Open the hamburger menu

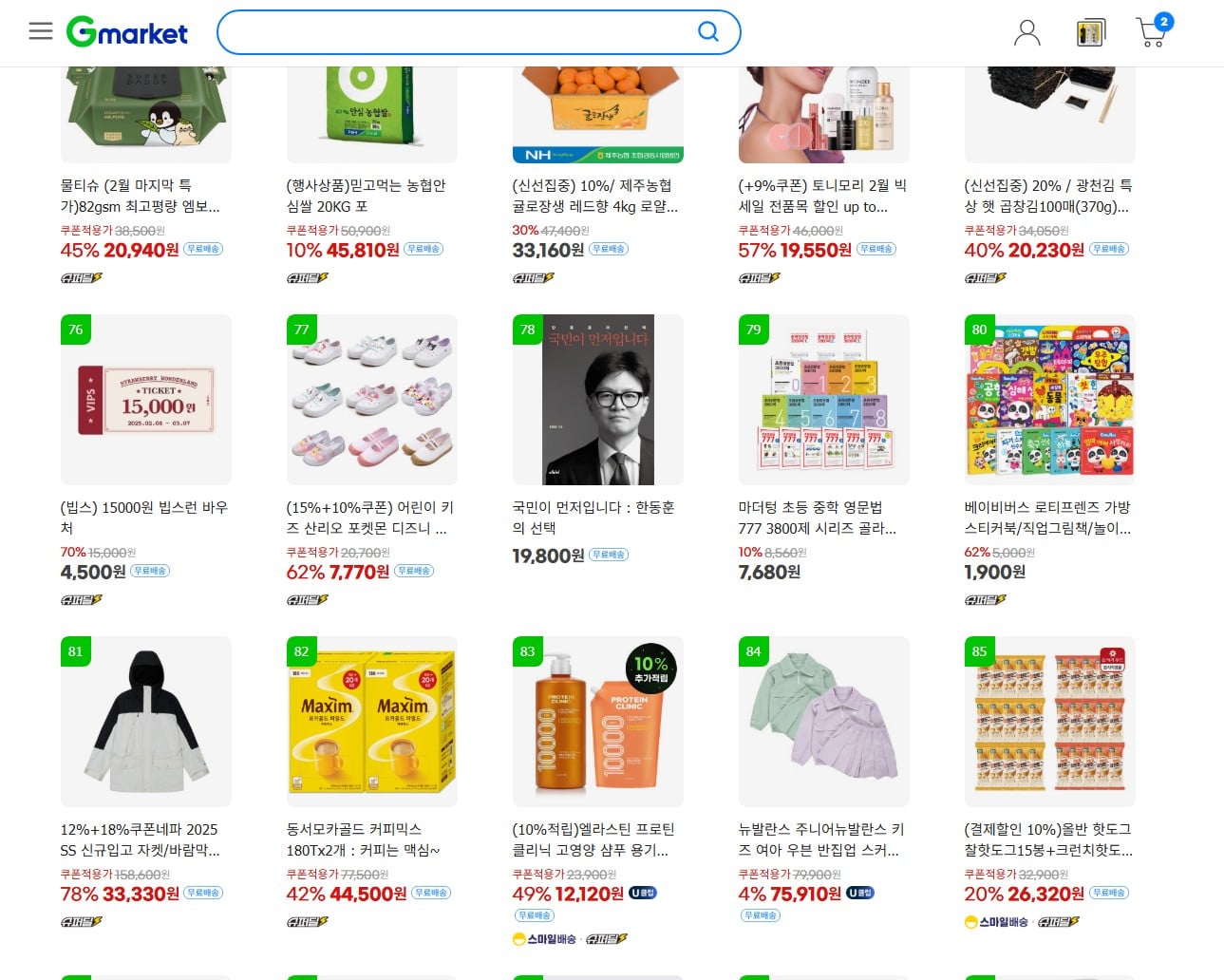pyautogui.click(x=41, y=32)
